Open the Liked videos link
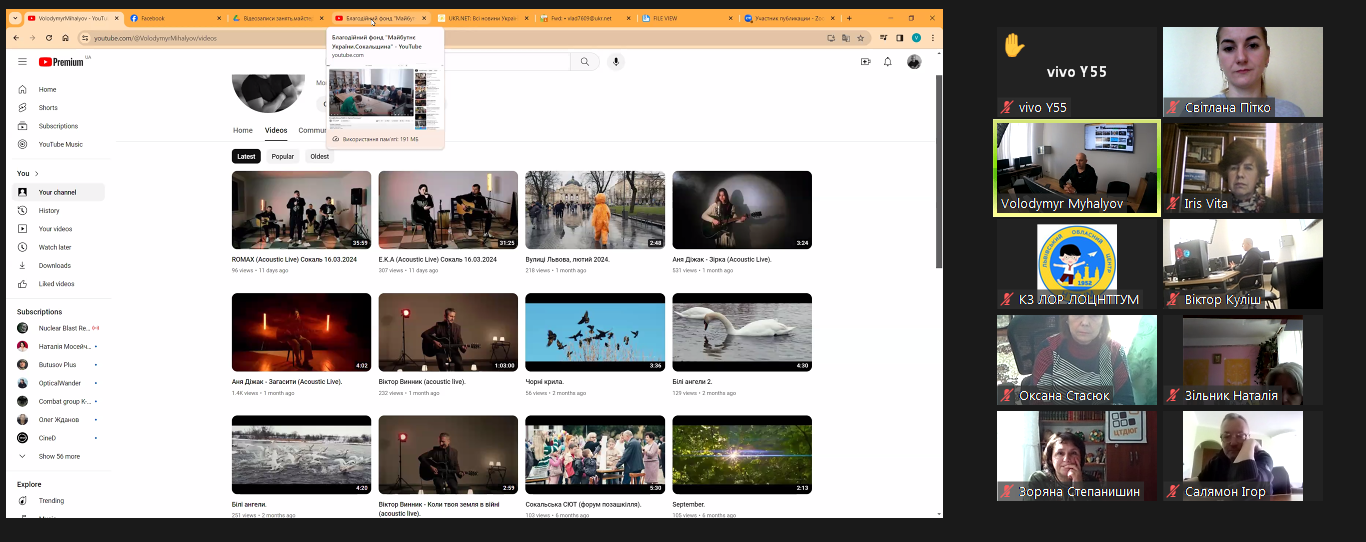Screen dimensions: 1366x542 tap(56, 284)
